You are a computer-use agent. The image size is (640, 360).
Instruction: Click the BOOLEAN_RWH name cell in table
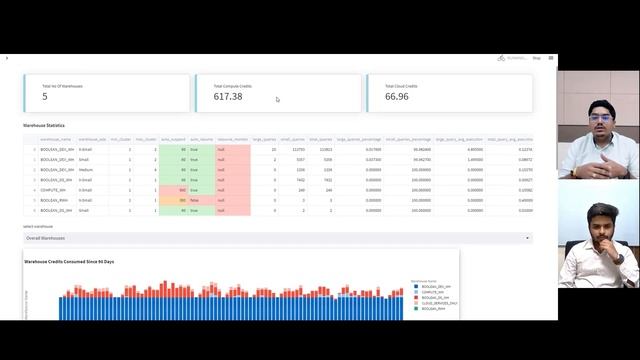coord(57,200)
